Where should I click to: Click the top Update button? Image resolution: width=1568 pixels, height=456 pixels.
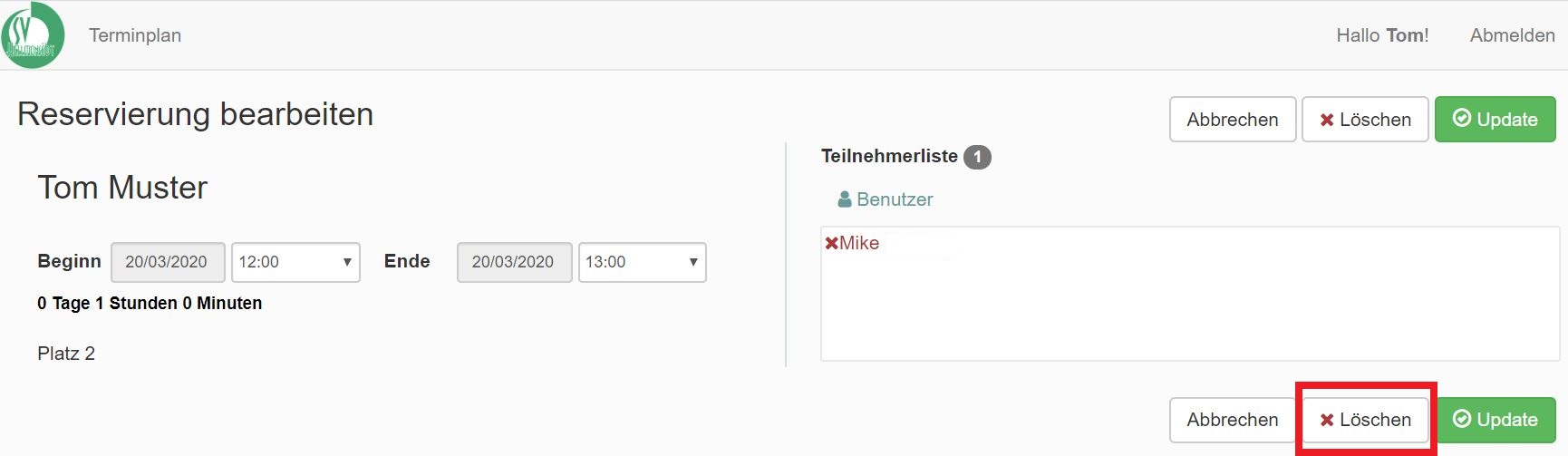pos(1495,120)
